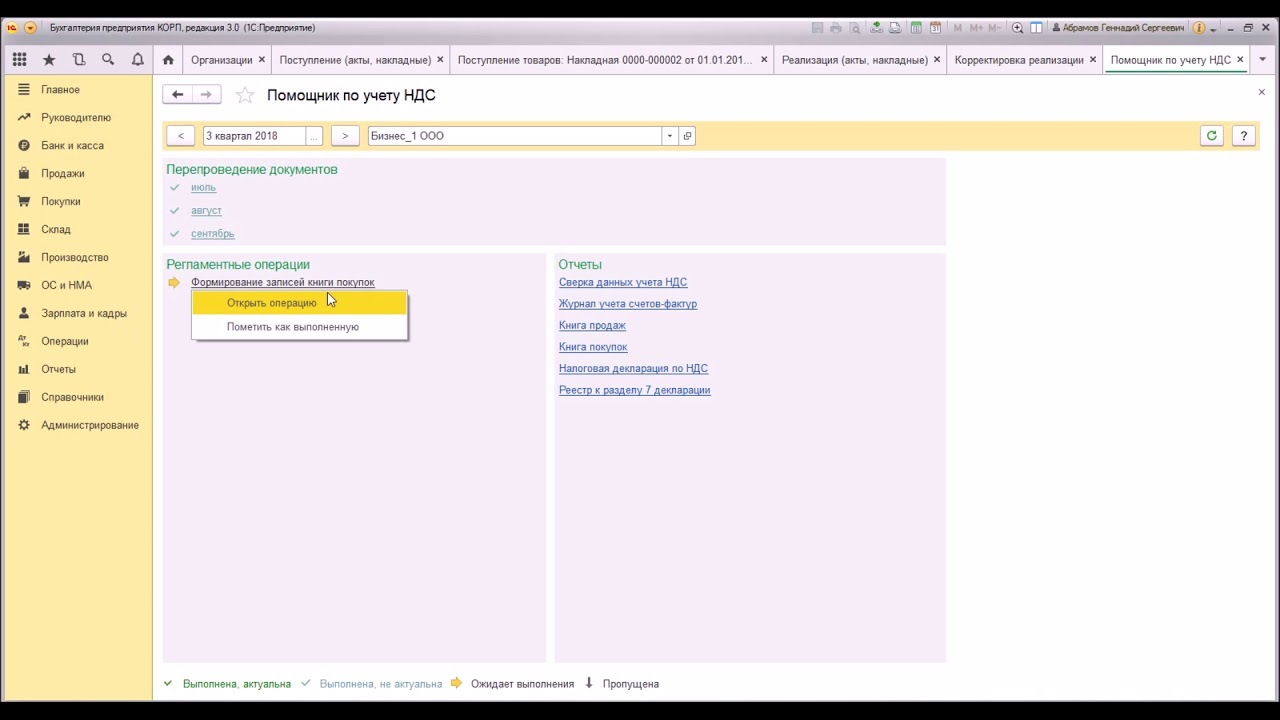The height and width of the screenshot is (720, 1280).
Task: Expand the title bar service menu arrow
Action: pyautogui.click(x=1212, y=28)
